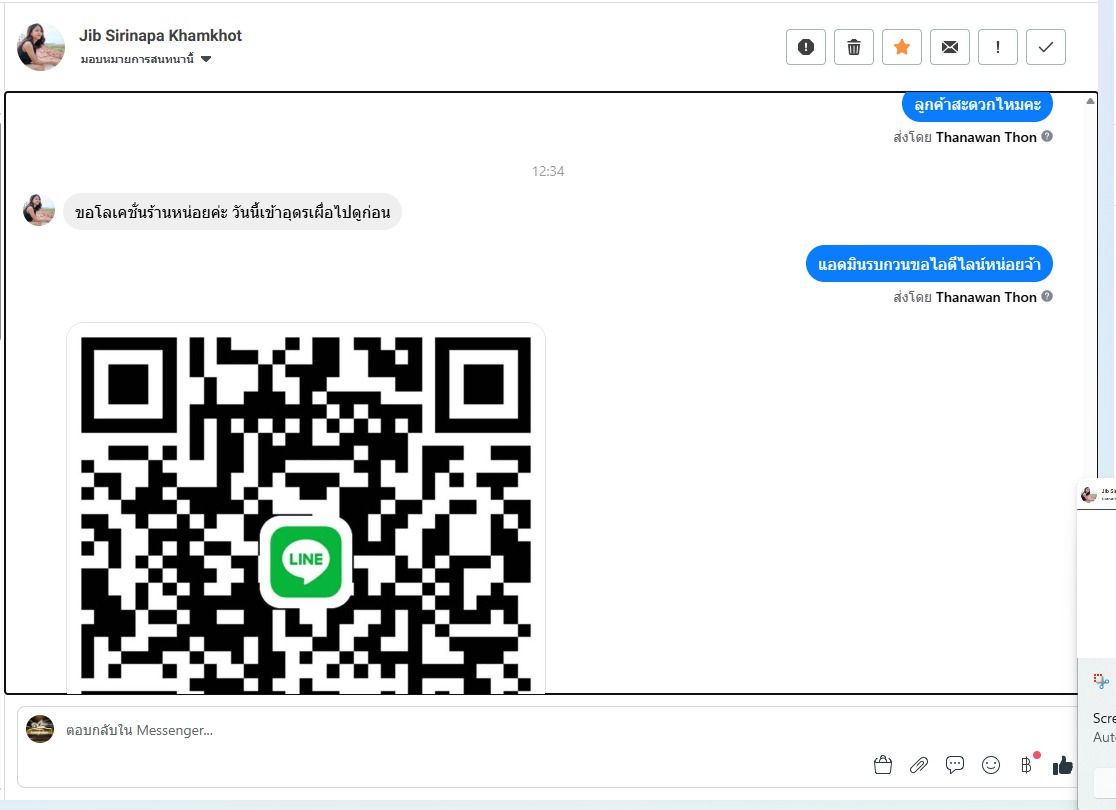Click the page avatar beside the reply box
The image size is (1116, 810).
pyautogui.click(x=40, y=729)
